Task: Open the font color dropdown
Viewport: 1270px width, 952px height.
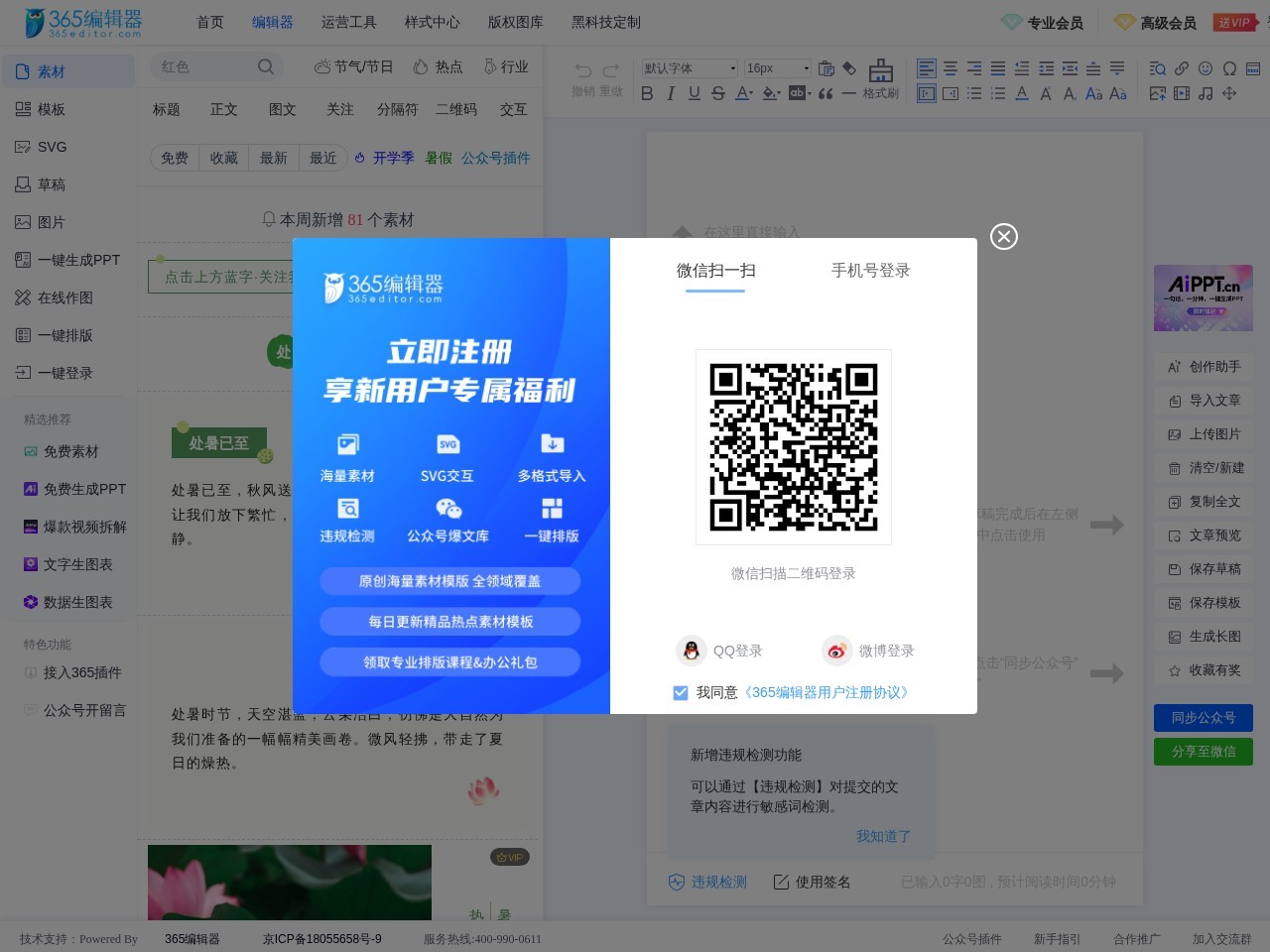Action: point(744,93)
